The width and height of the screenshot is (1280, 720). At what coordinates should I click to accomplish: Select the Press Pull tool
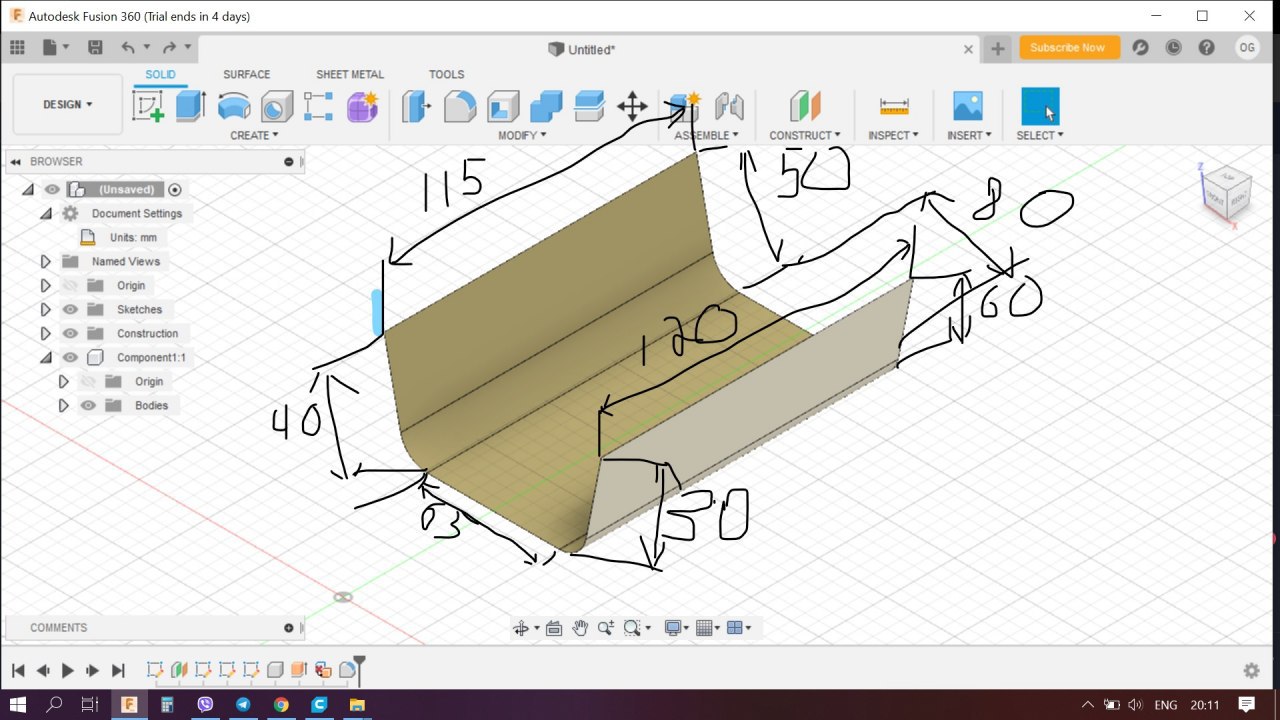(416, 106)
